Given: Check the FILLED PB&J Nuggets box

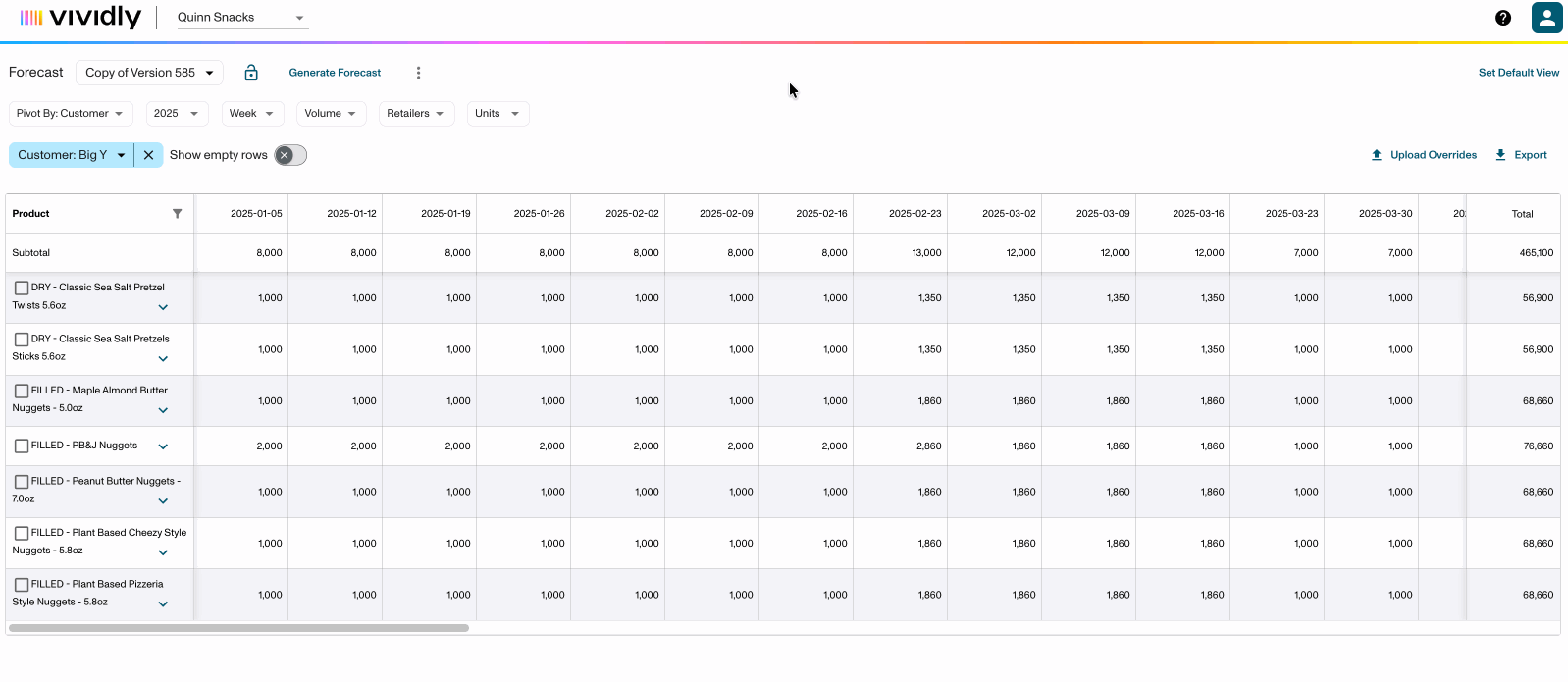Looking at the screenshot, I should [x=22, y=446].
